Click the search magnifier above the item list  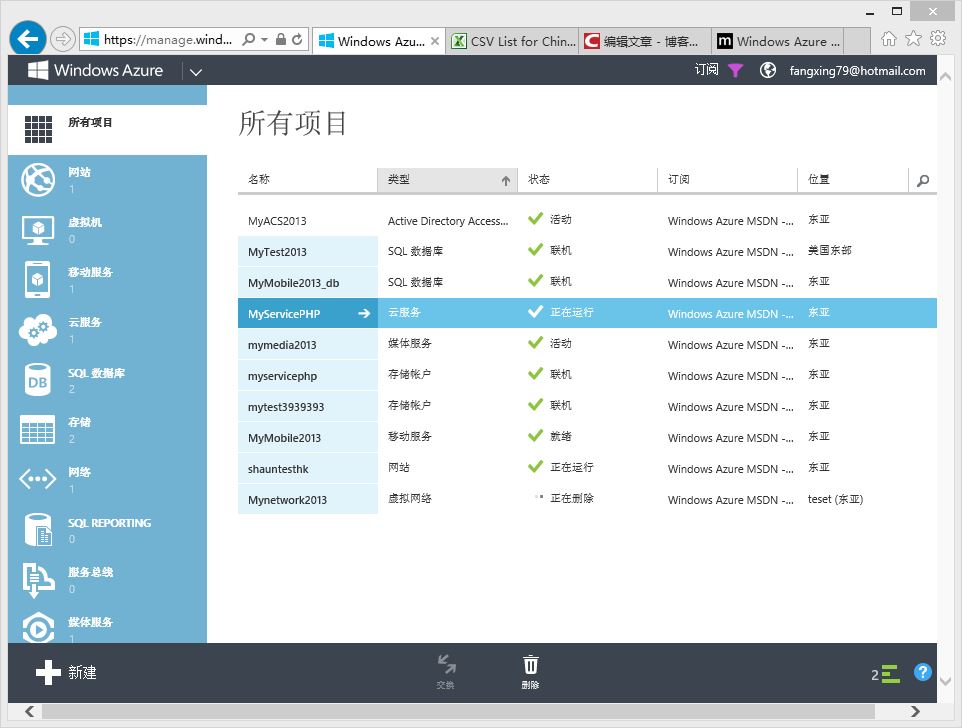(x=921, y=179)
